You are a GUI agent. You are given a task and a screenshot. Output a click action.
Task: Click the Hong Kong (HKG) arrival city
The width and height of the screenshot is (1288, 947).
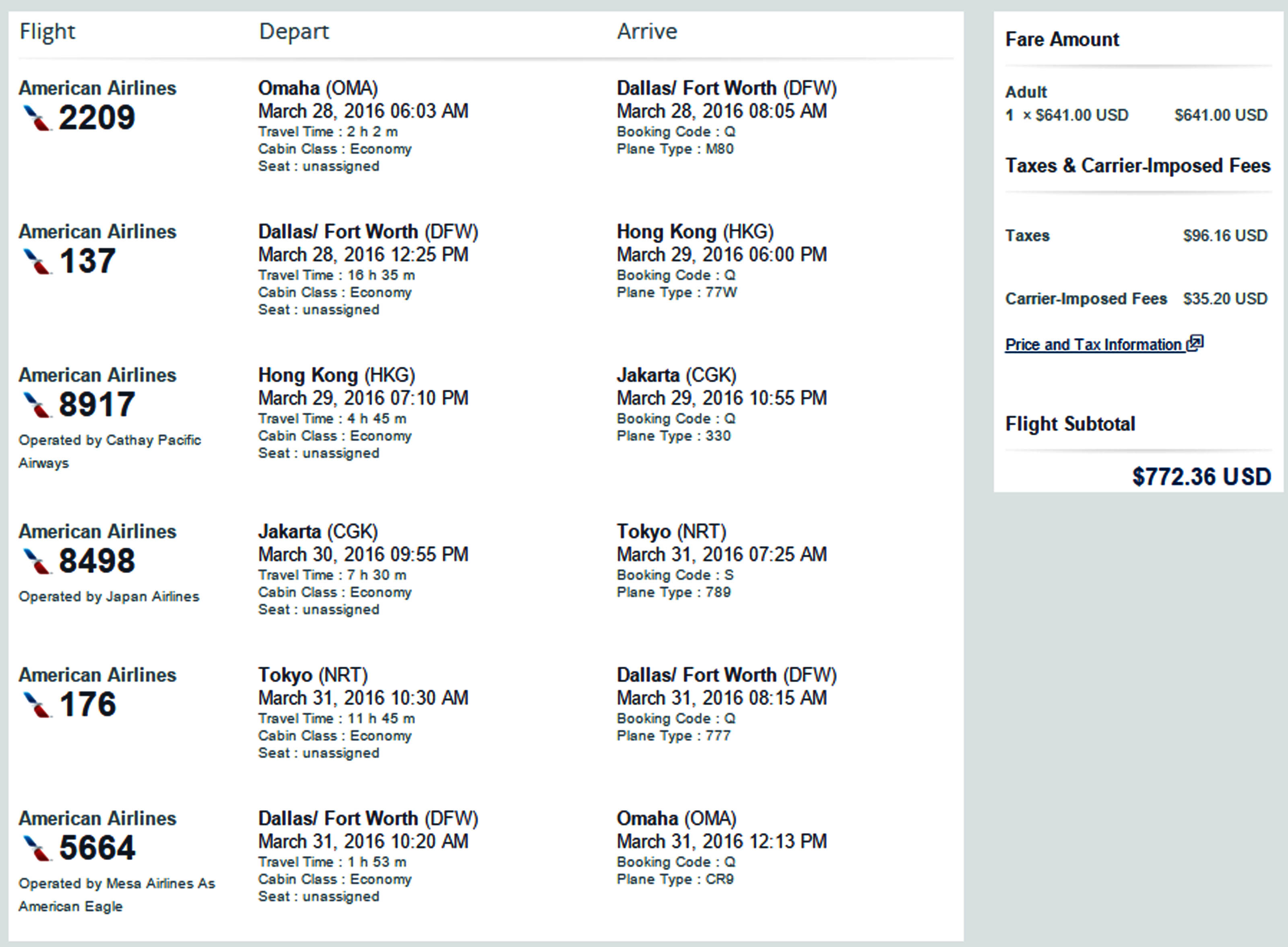click(x=695, y=232)
